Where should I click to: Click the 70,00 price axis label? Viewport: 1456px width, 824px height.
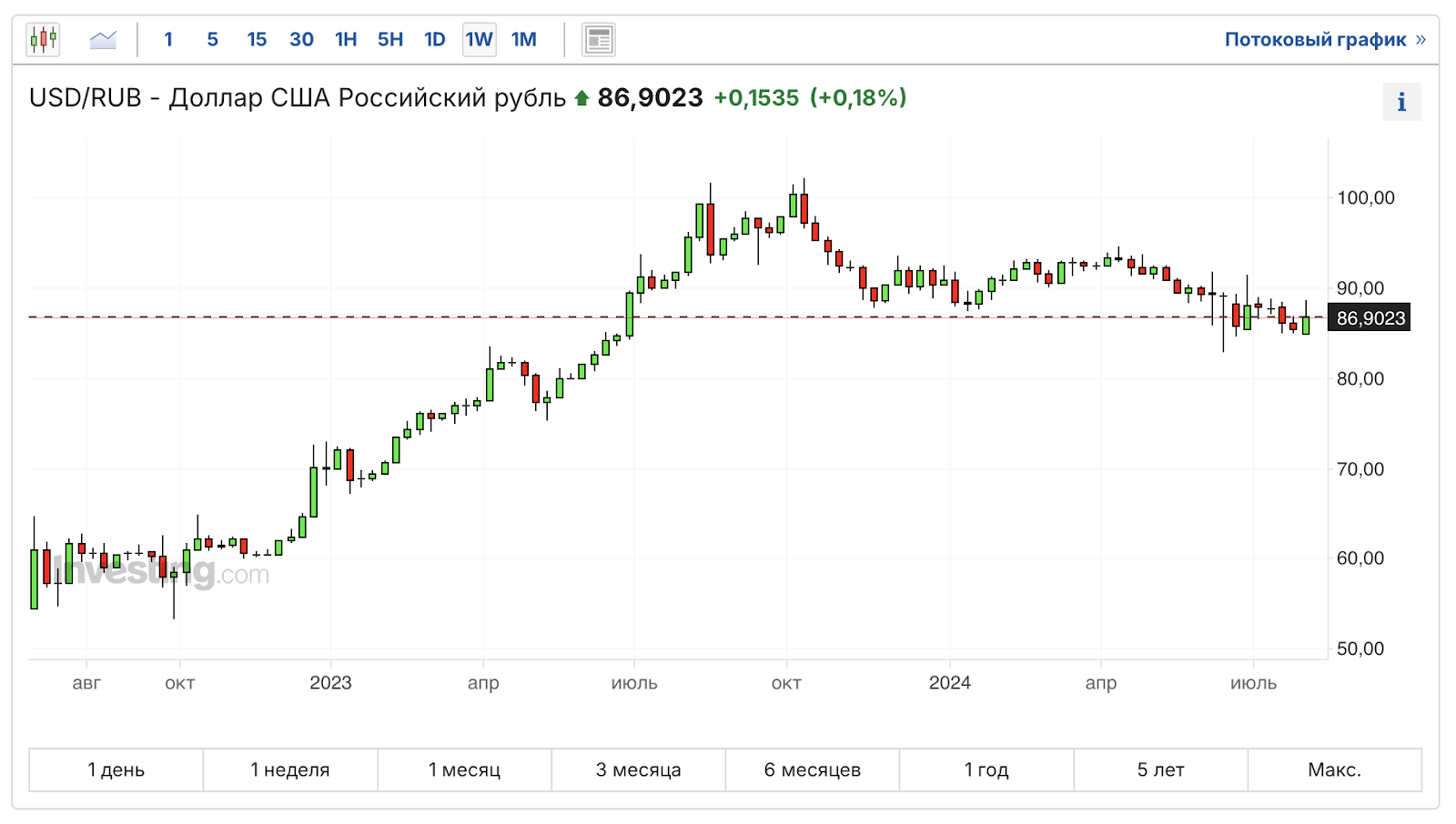pyautogui.click(x=1360, y=469)
